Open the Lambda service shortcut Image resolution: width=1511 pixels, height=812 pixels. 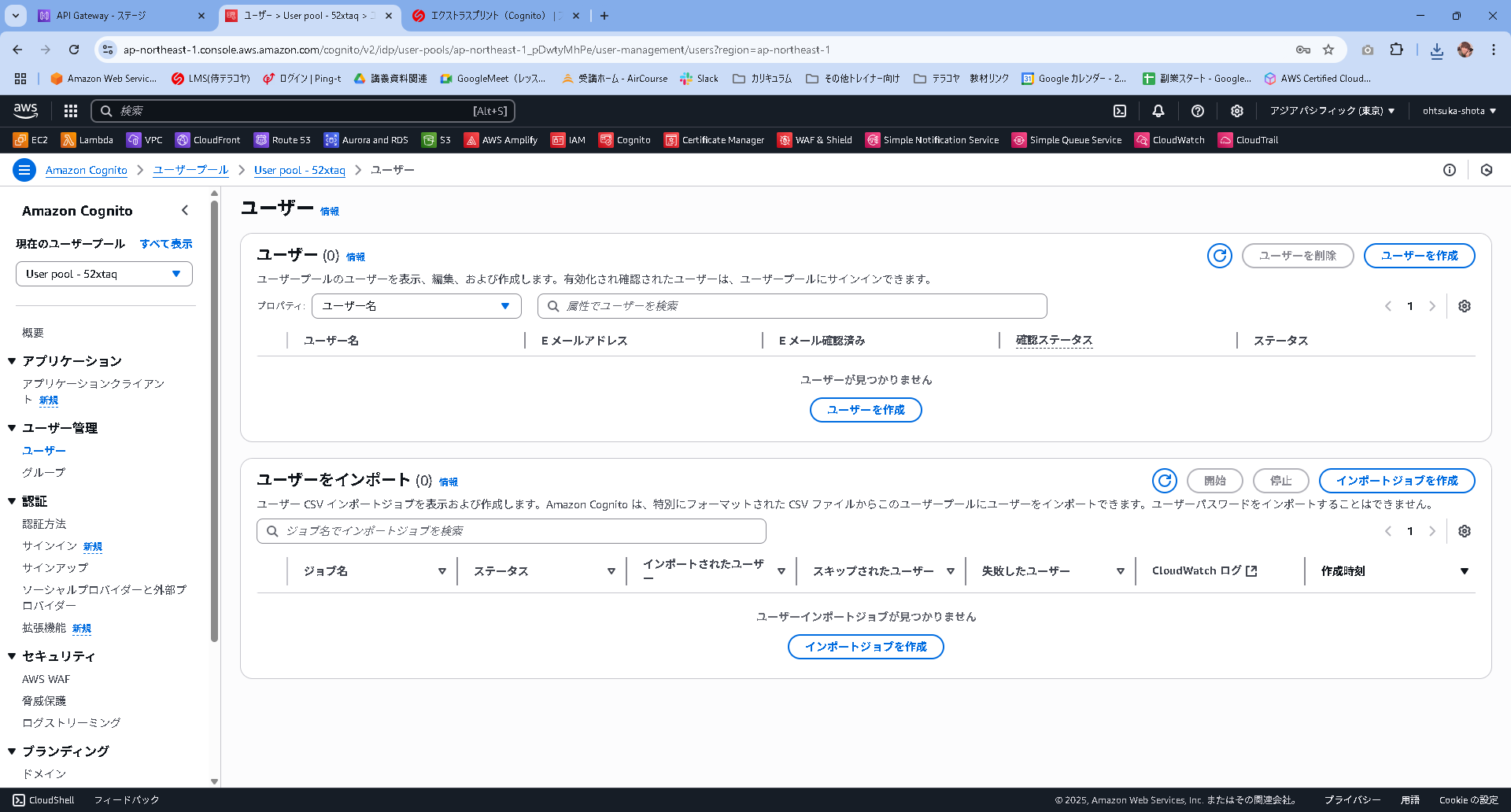[87, 139]
